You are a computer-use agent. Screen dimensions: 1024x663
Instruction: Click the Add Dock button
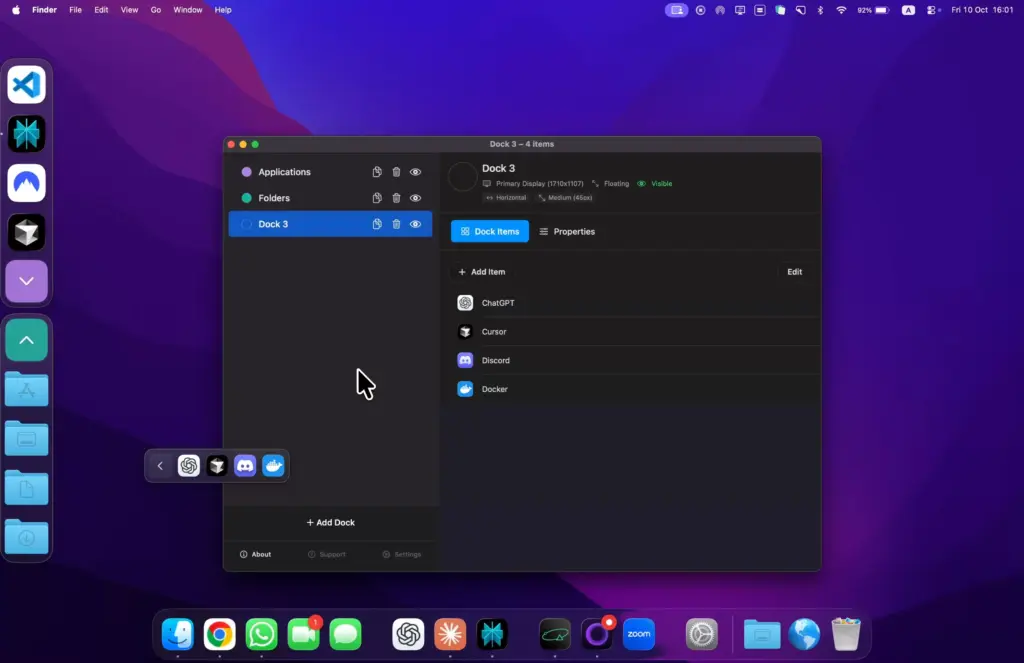330,523
